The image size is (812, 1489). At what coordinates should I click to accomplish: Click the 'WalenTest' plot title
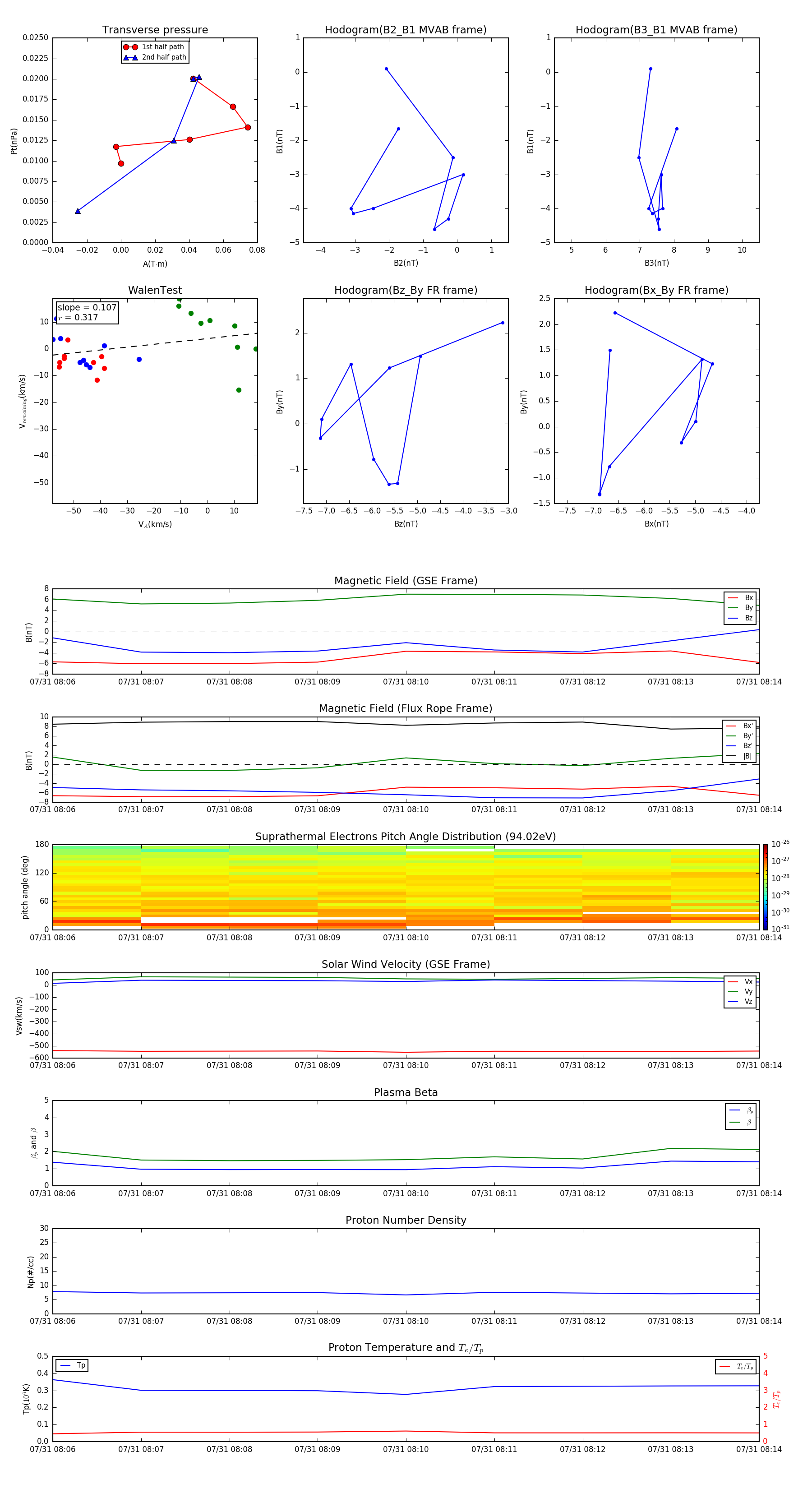[155, 290]
